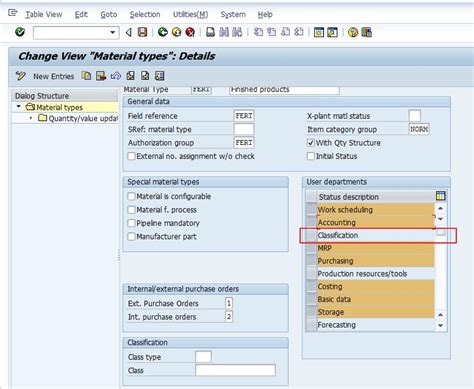Open the Customize Local Layout icon
Image resolution: width=474 pixels, height=389 pixels.
click(366, 32)
